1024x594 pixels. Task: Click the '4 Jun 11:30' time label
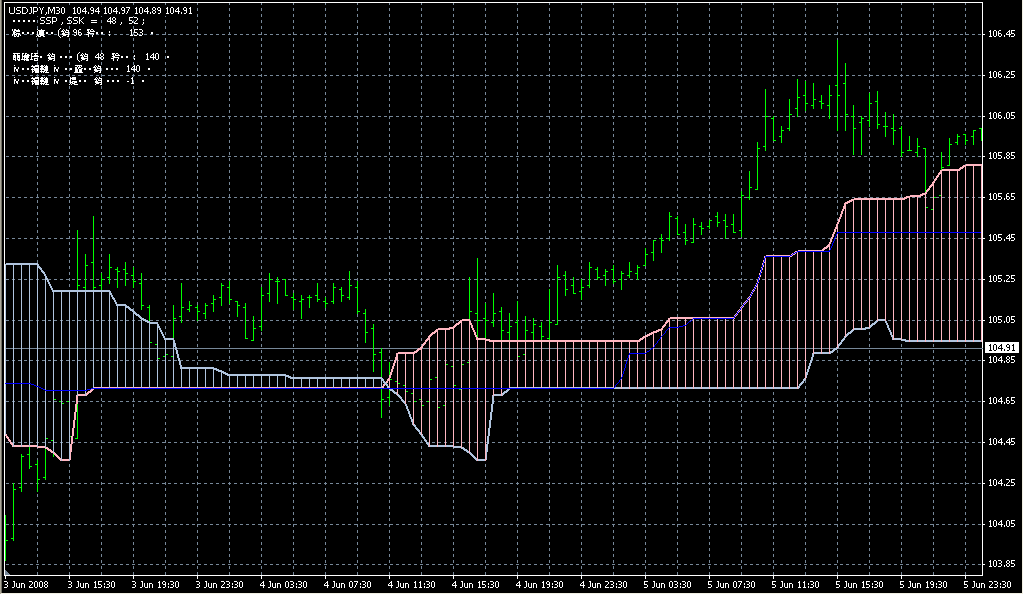pos(411,585)
